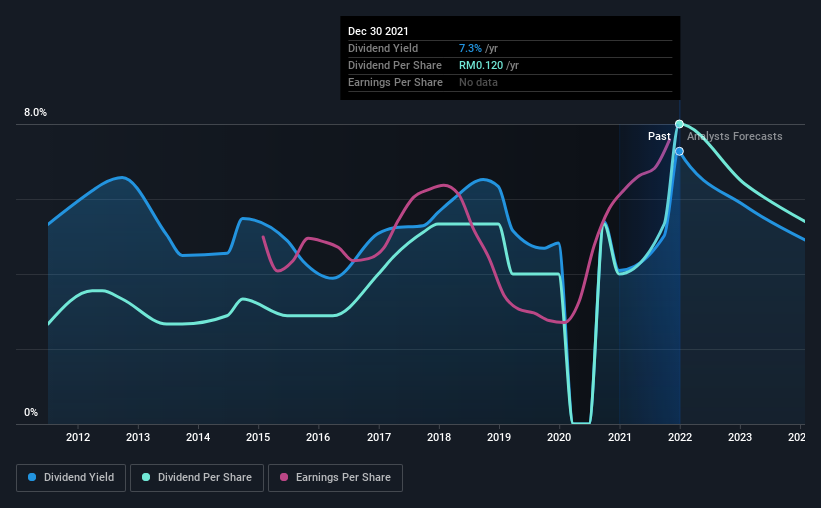Click the Analysts Forecasts label

tap(735, 136)
